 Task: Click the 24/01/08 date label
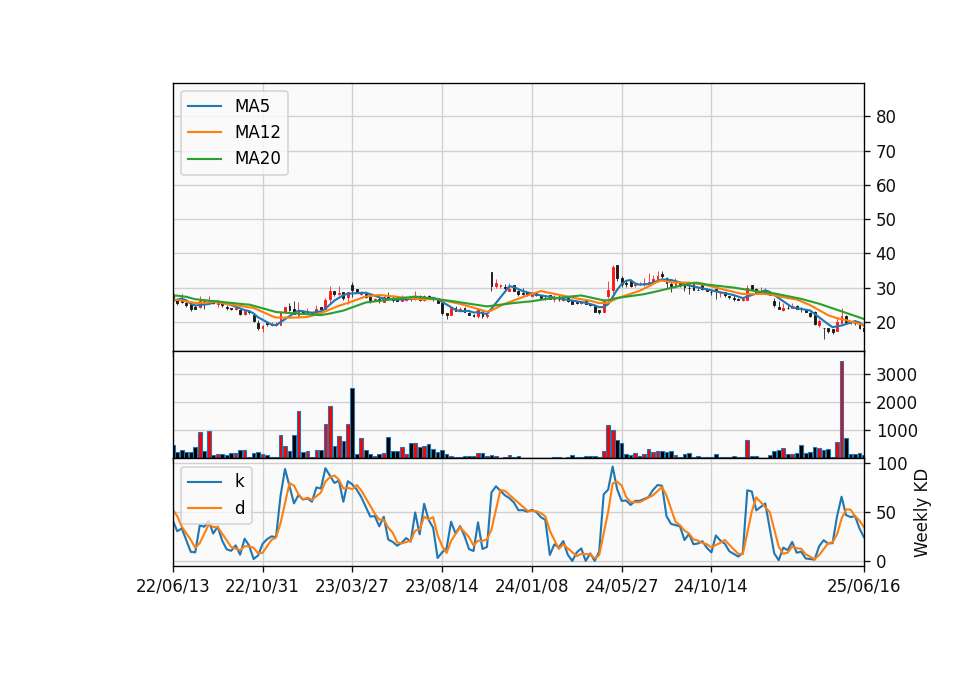pos(531,587)
